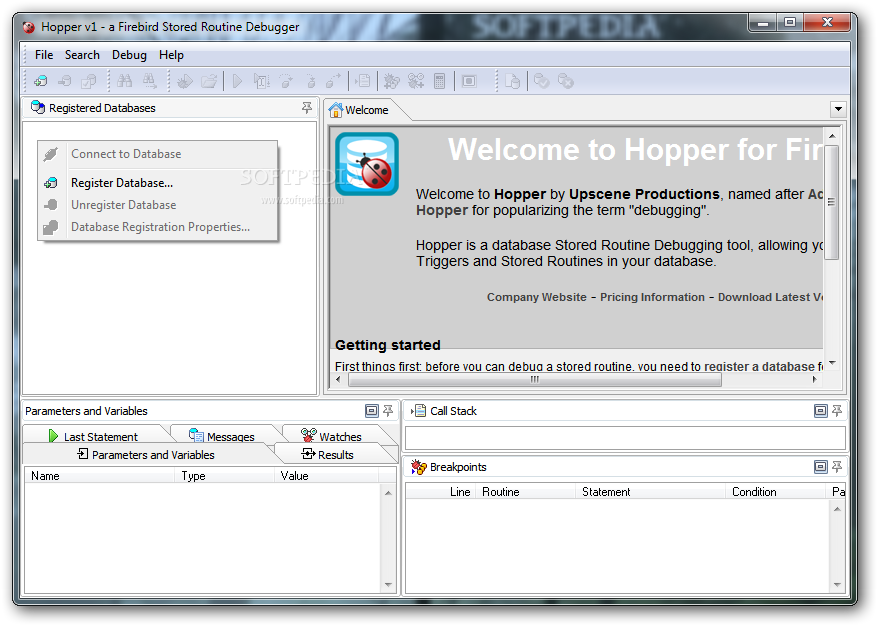878x626 pixels.
Task: Click the Breakpoints panel bug icon
Action: pyautogui.click(x=418, y=467)
